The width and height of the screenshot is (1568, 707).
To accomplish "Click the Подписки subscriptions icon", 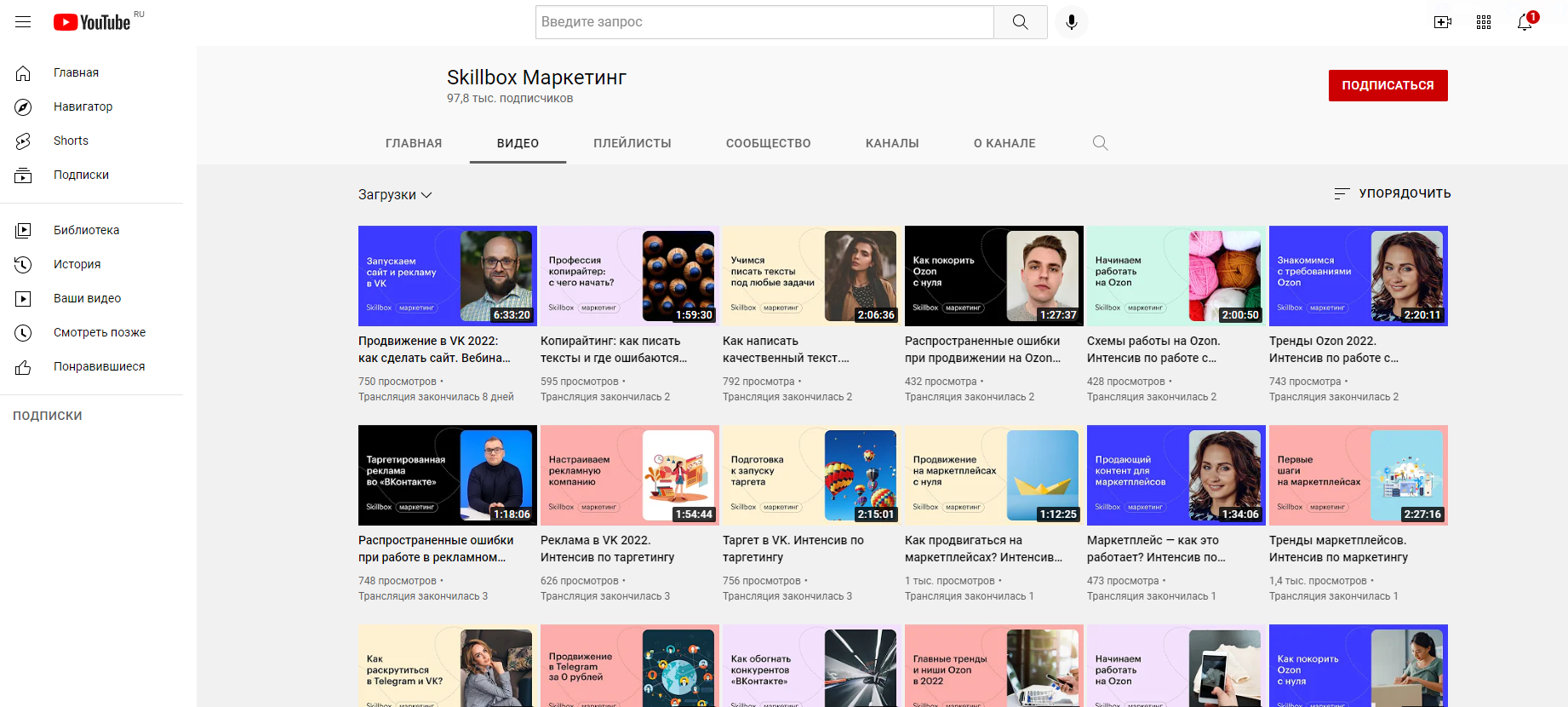I will (23, 175).
